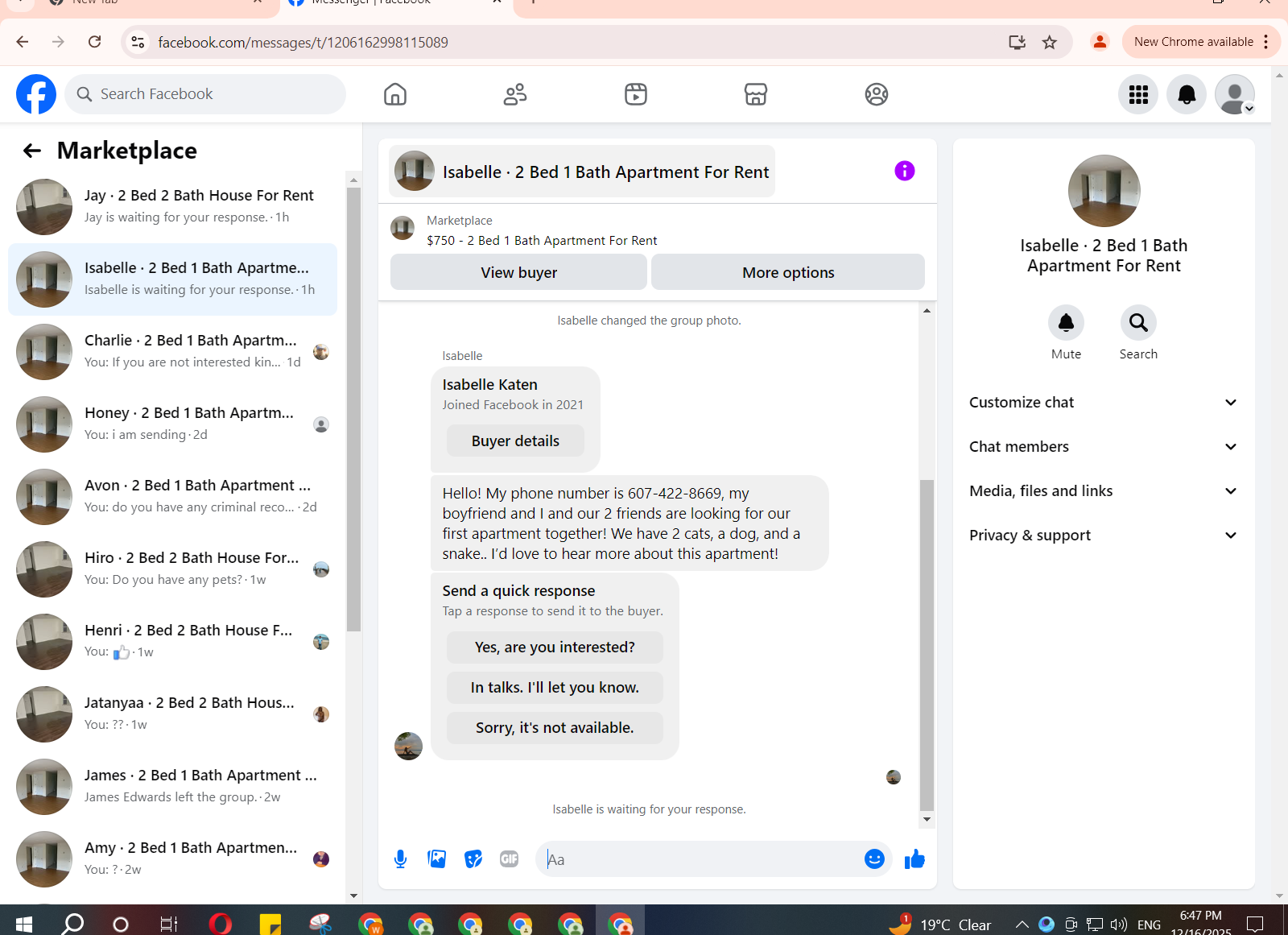Open the Groups icon in top navigation
Image resolution: width=1288 pixels, height=935 pixels.
877,94
